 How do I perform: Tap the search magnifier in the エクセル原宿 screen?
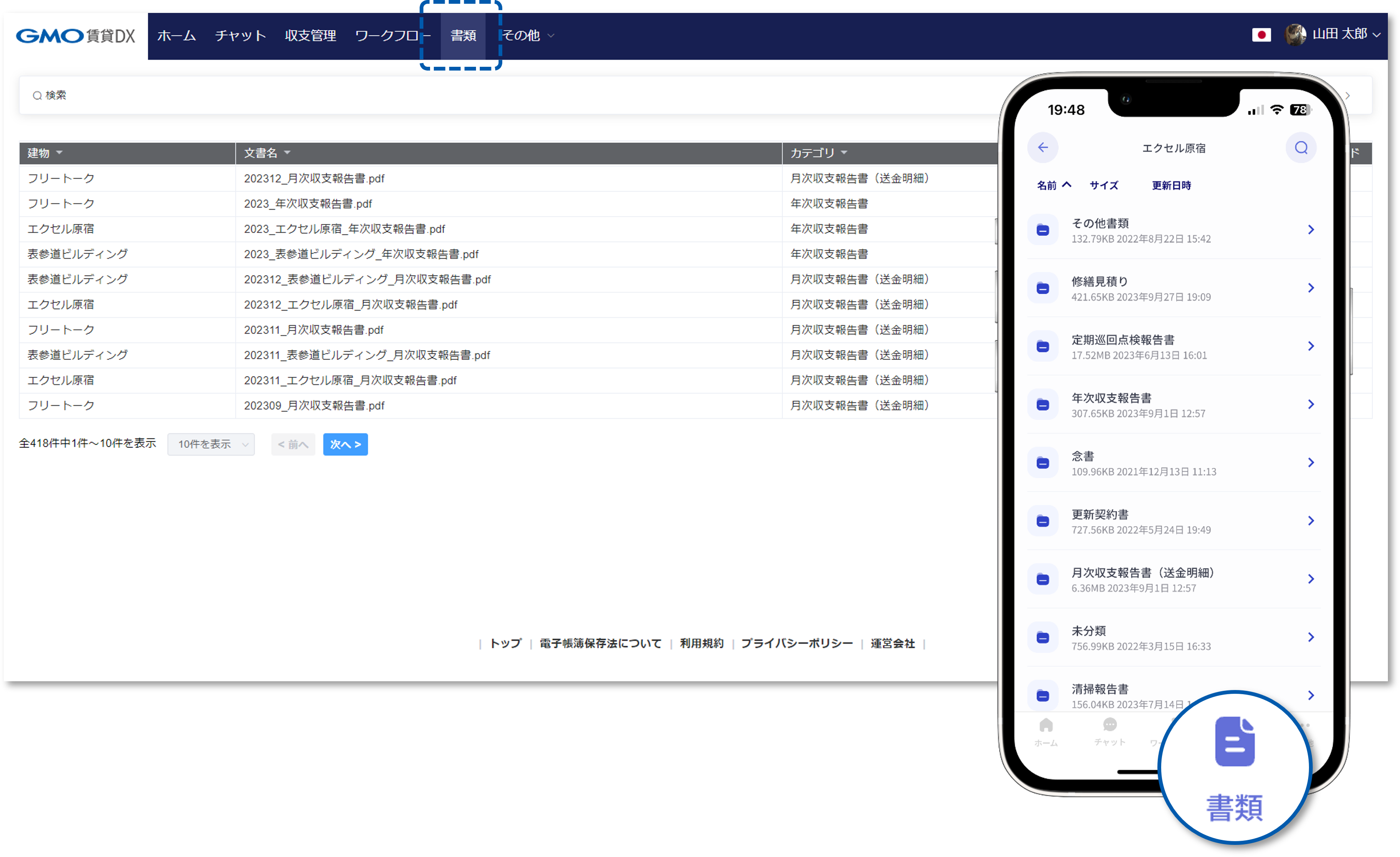1301,148
